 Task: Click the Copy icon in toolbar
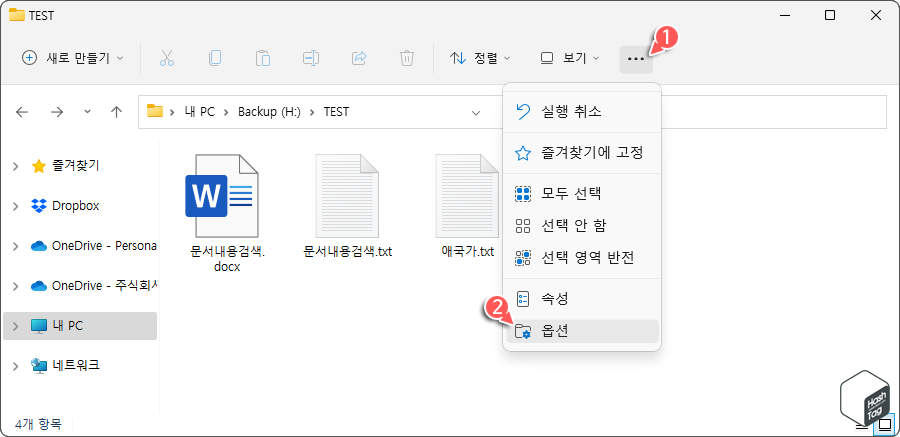pos(215,58)
